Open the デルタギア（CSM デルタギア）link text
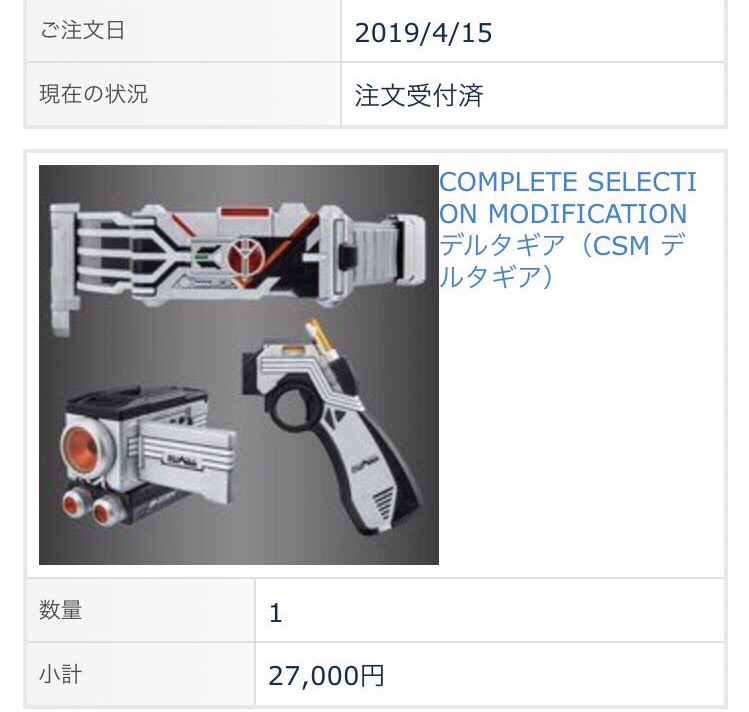This screenshot has height=712, width=749. (x=563, y=260)
